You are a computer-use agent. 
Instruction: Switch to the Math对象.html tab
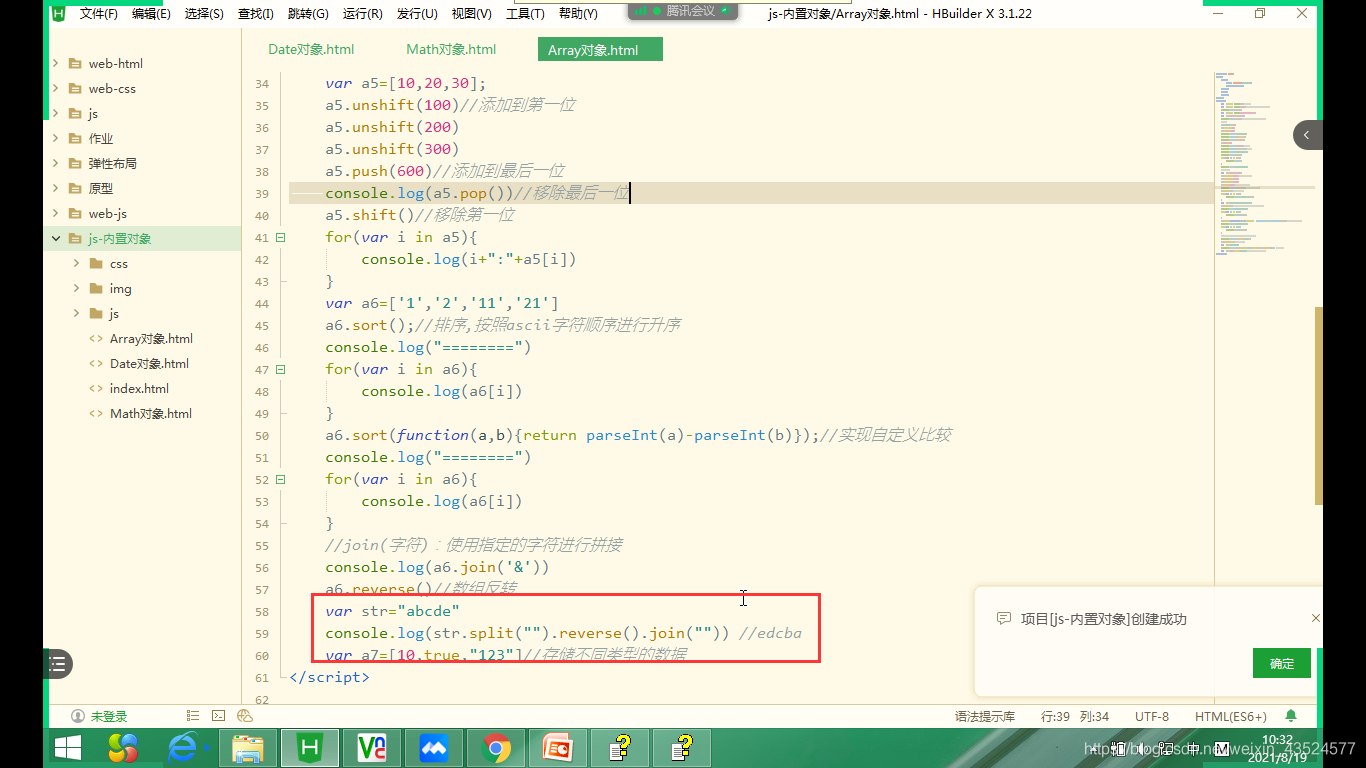tap(451, 49)
